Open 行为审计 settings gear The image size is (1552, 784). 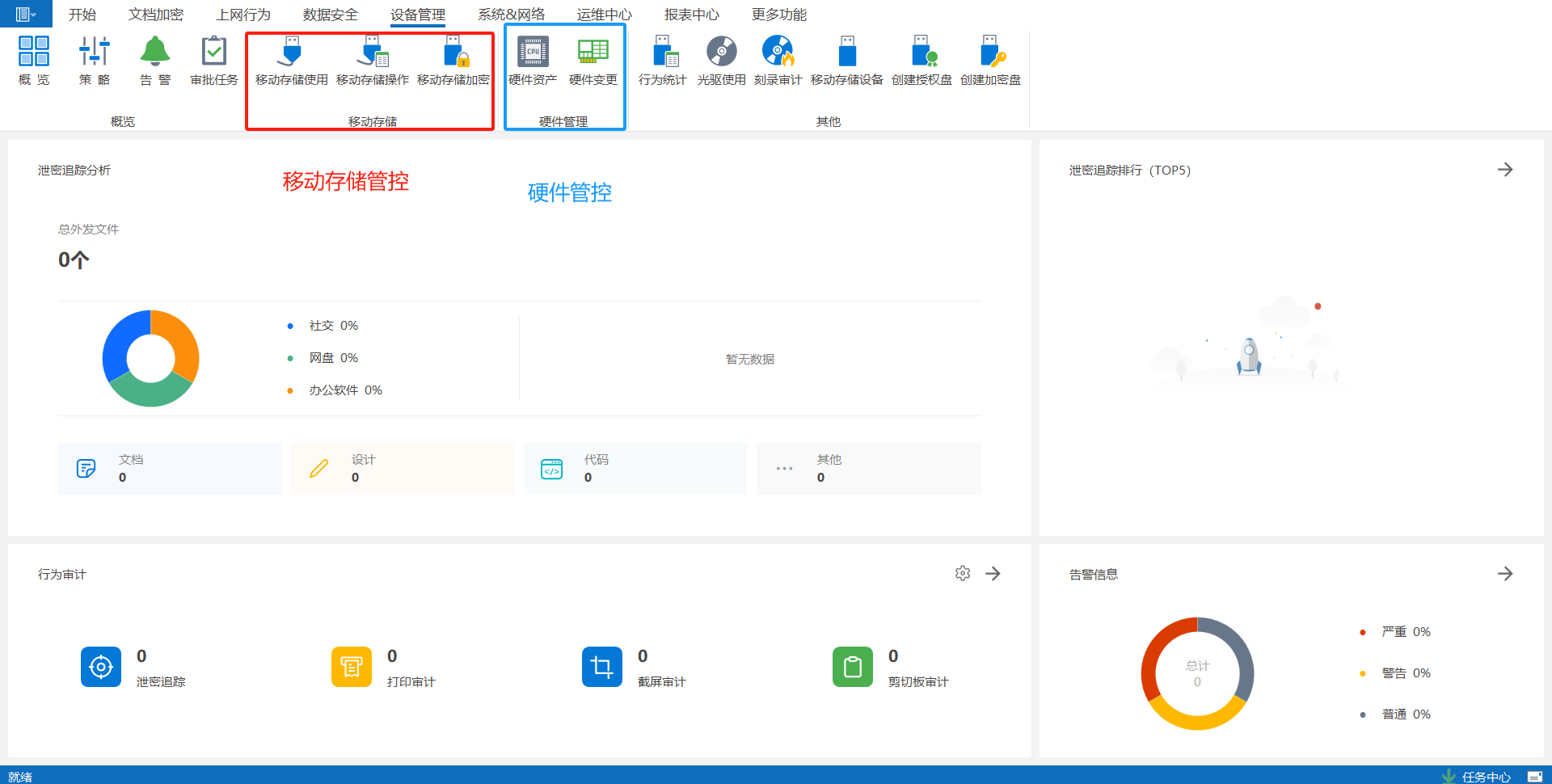tap(963, 573)
